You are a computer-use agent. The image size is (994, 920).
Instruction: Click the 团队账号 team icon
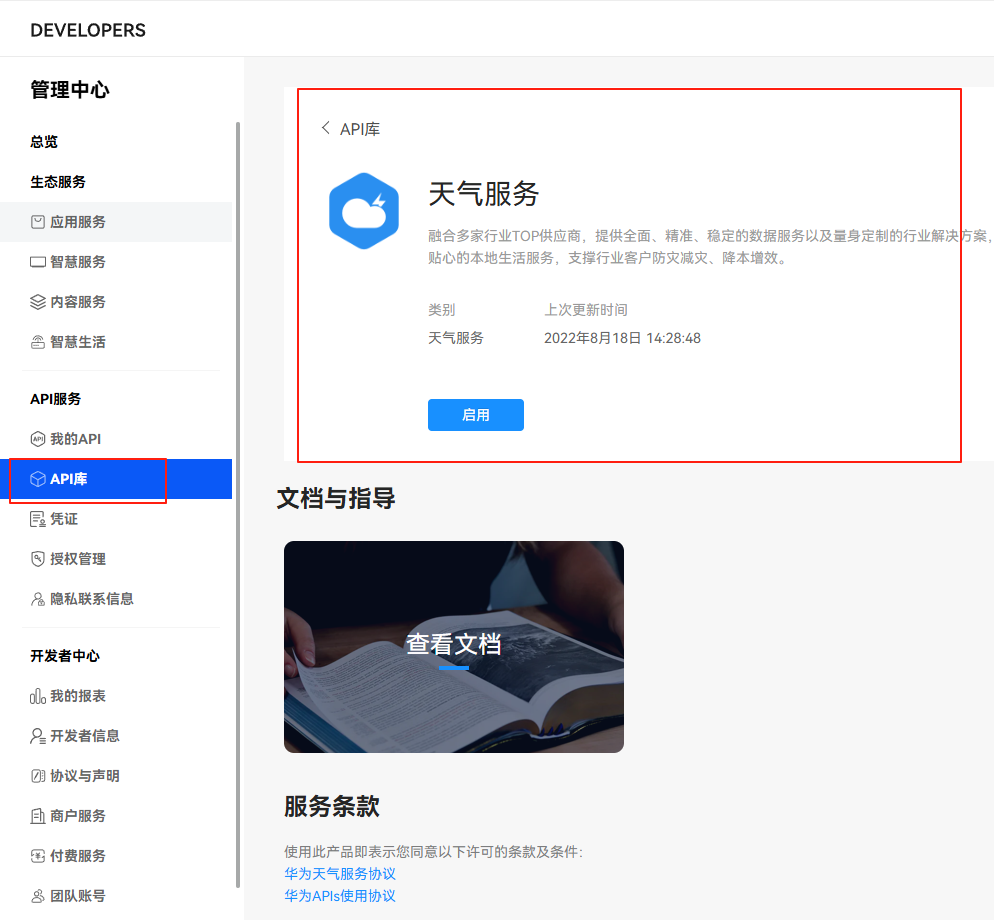tap(38, 896)
